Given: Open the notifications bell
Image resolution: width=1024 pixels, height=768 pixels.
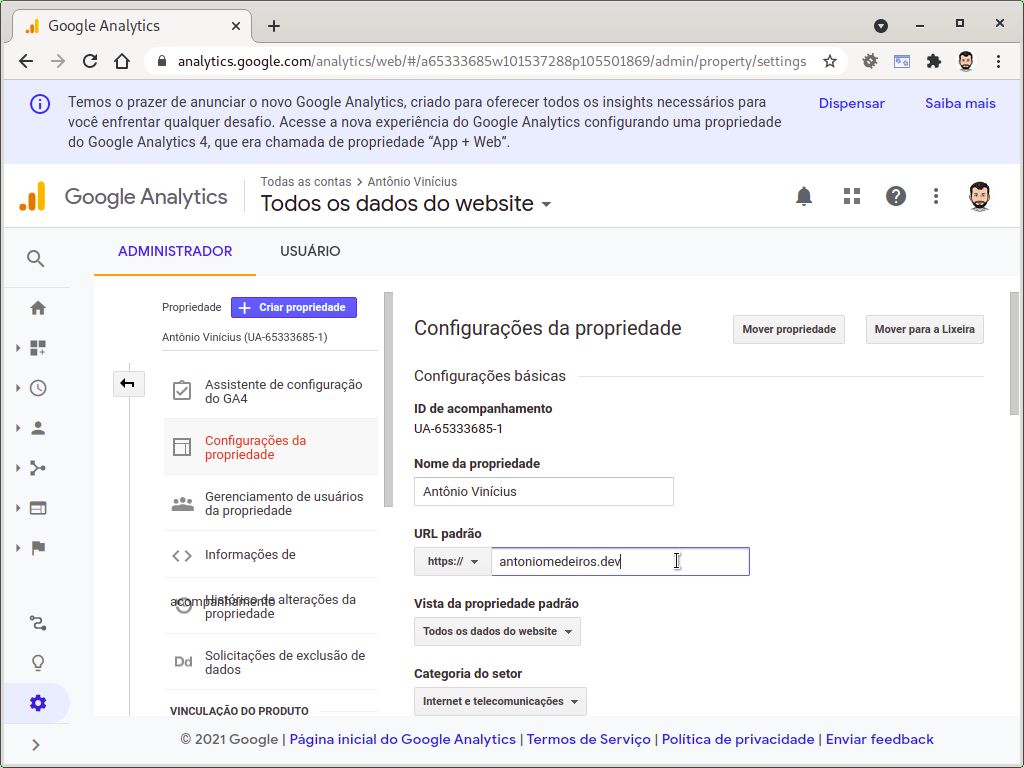Looking at the screenshot, I should [x=804, y=196].
